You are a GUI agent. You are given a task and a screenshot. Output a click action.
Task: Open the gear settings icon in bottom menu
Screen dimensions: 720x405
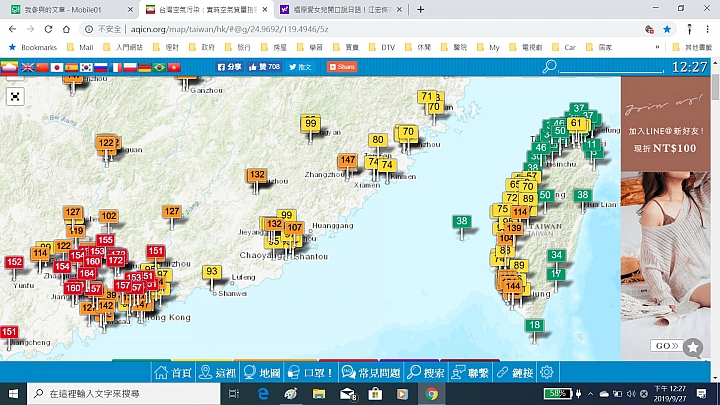point(546,372)
